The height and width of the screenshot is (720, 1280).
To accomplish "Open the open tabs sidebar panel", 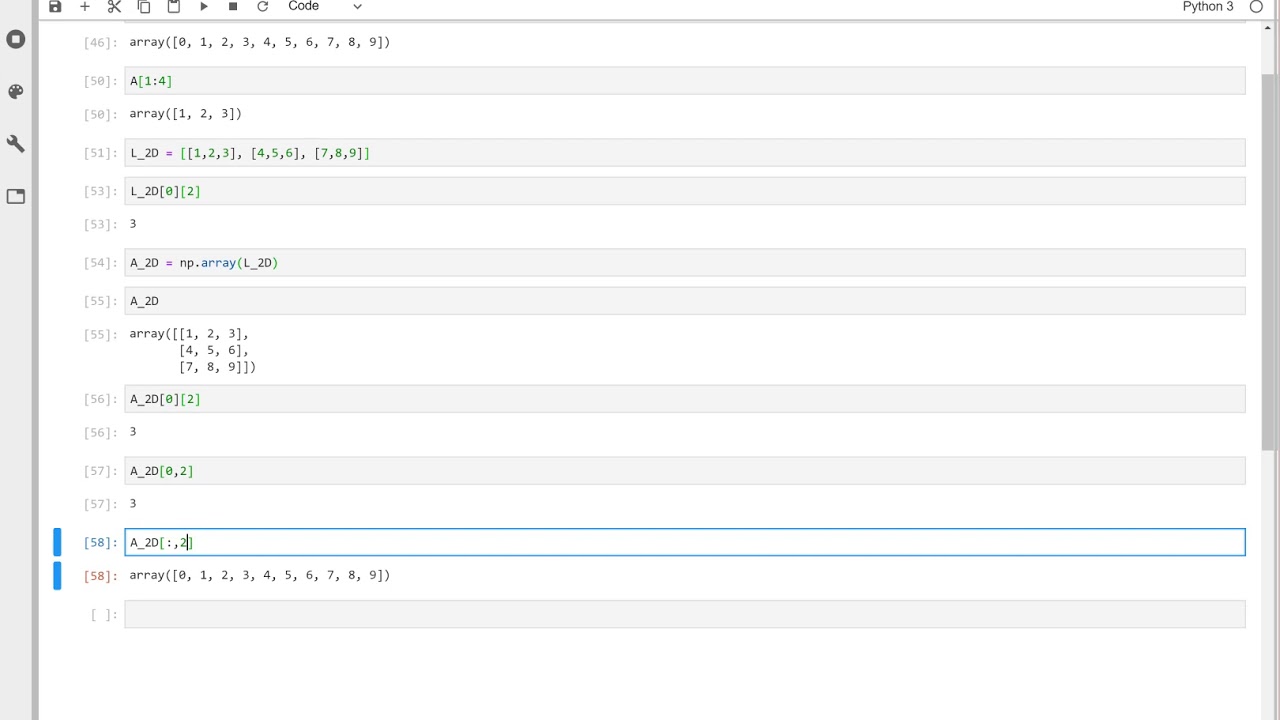I will click(x=16, y=196).
